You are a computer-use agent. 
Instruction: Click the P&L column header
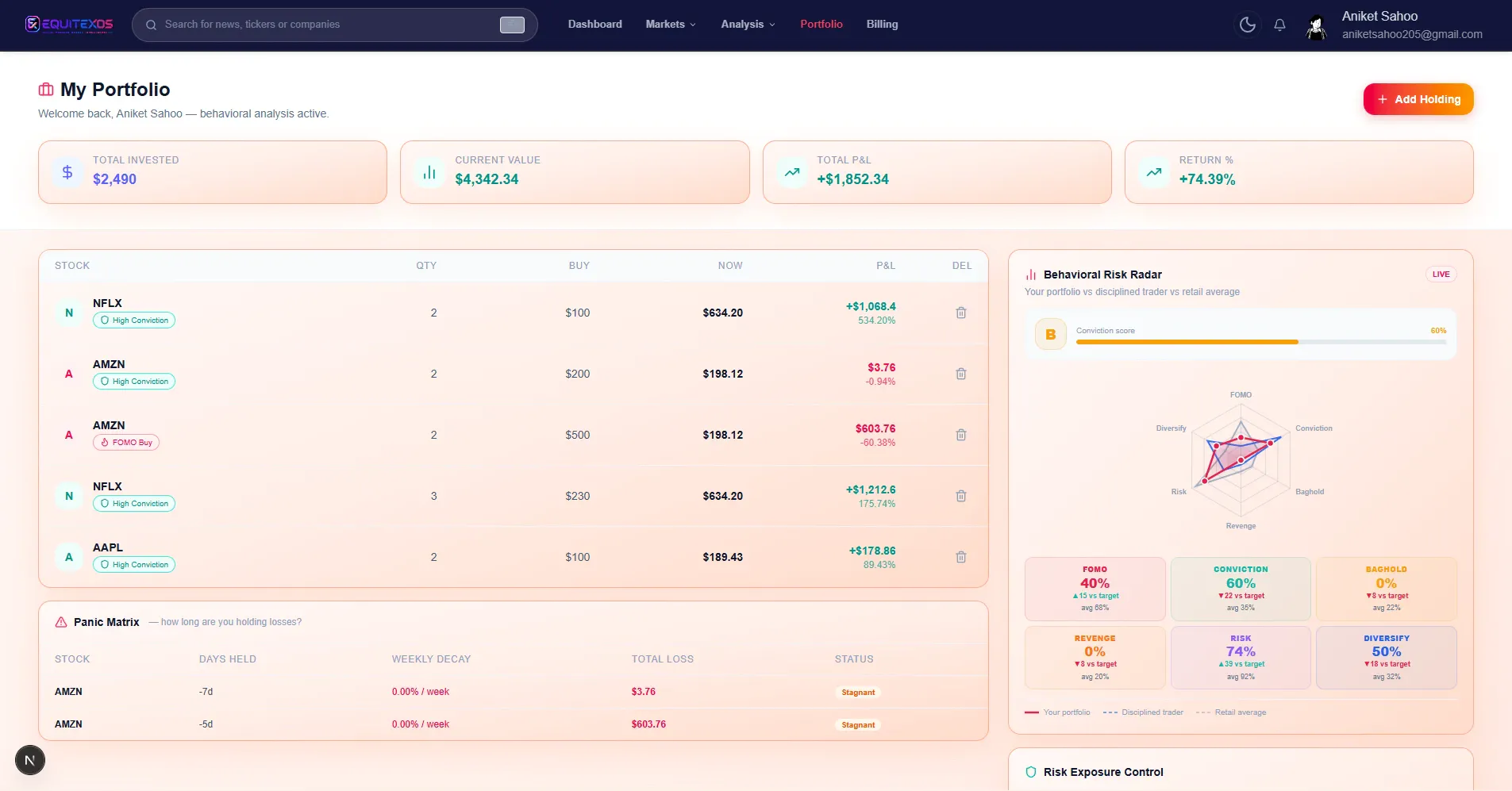click(886, 266)
